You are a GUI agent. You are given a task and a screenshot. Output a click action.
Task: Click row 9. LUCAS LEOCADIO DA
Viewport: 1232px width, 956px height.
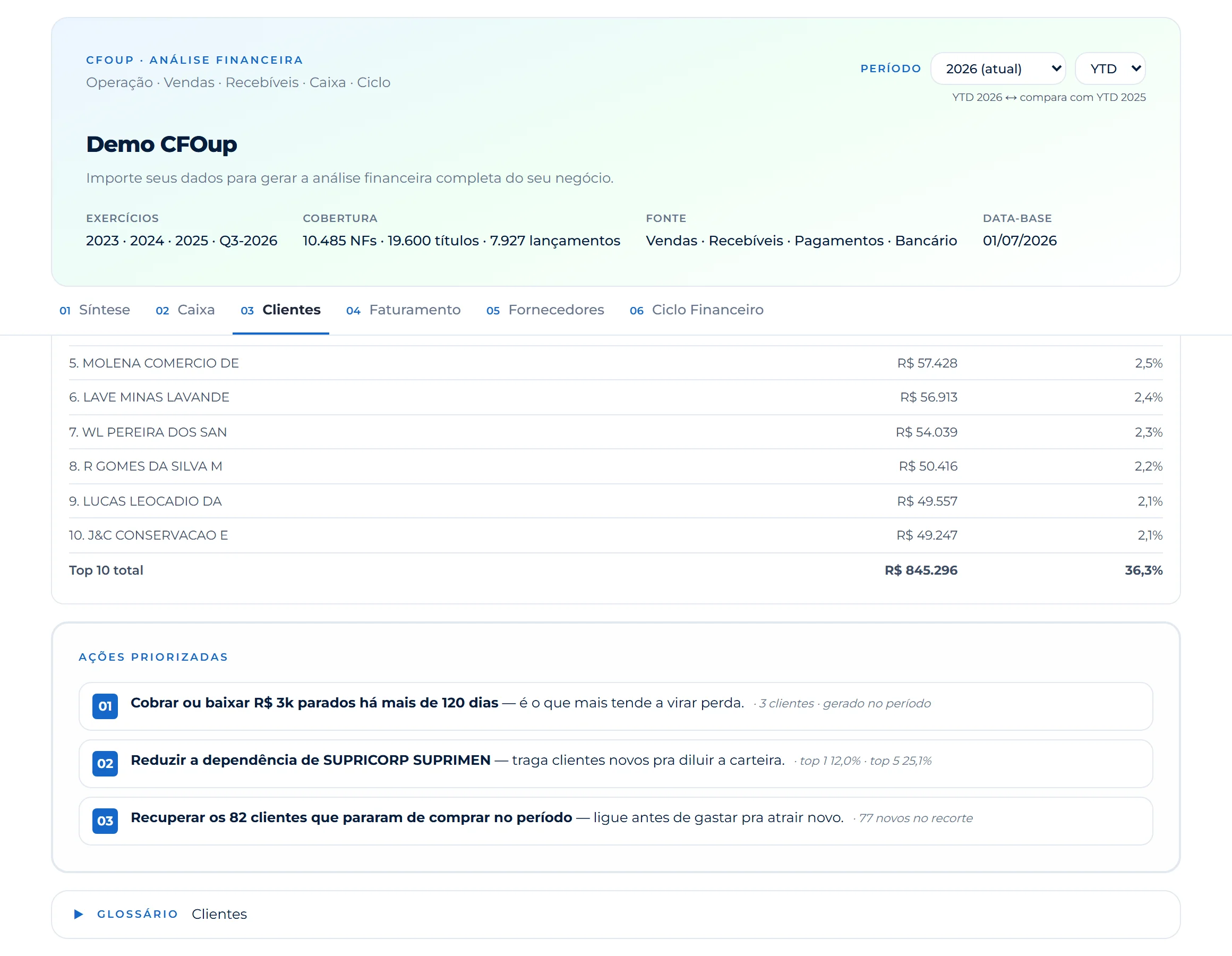click(615, 501)
